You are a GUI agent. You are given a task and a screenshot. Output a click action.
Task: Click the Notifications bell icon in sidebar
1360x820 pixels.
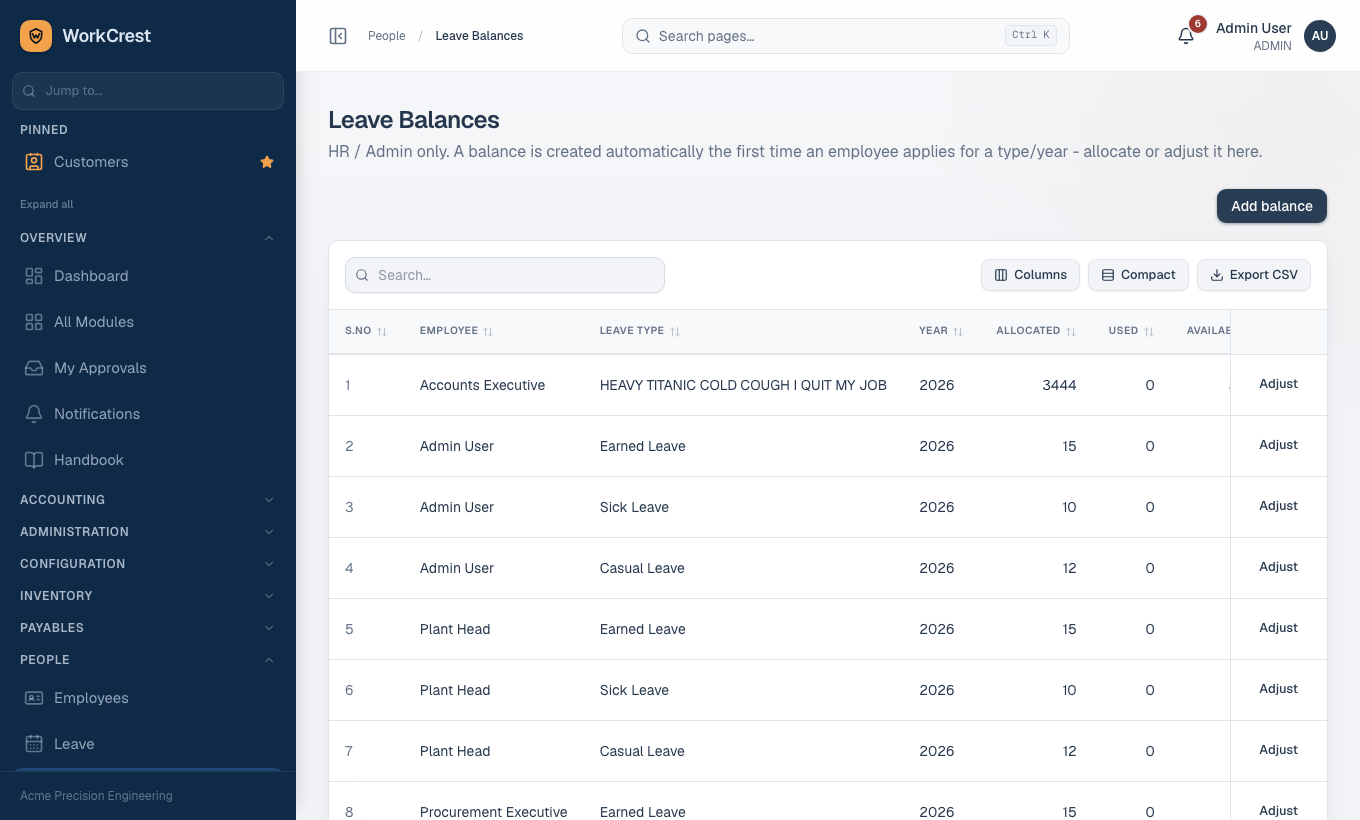tap(34, 414)
